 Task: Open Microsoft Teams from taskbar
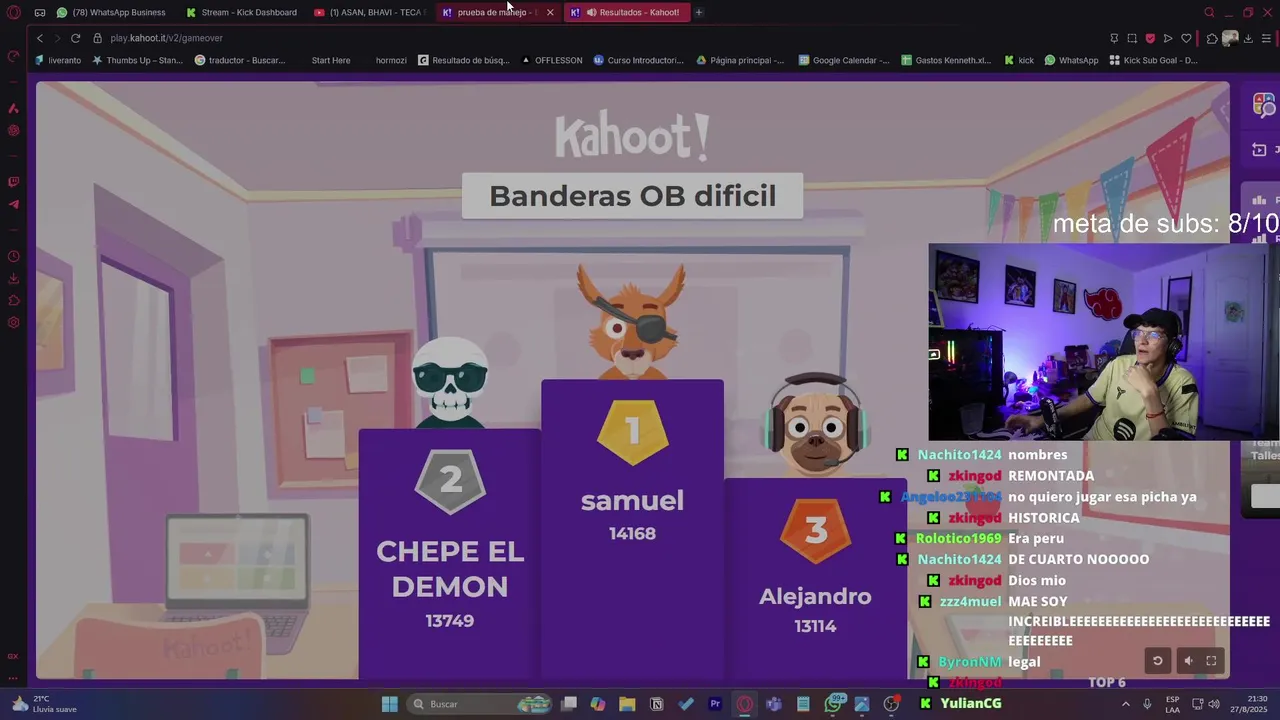click(774, 704)
